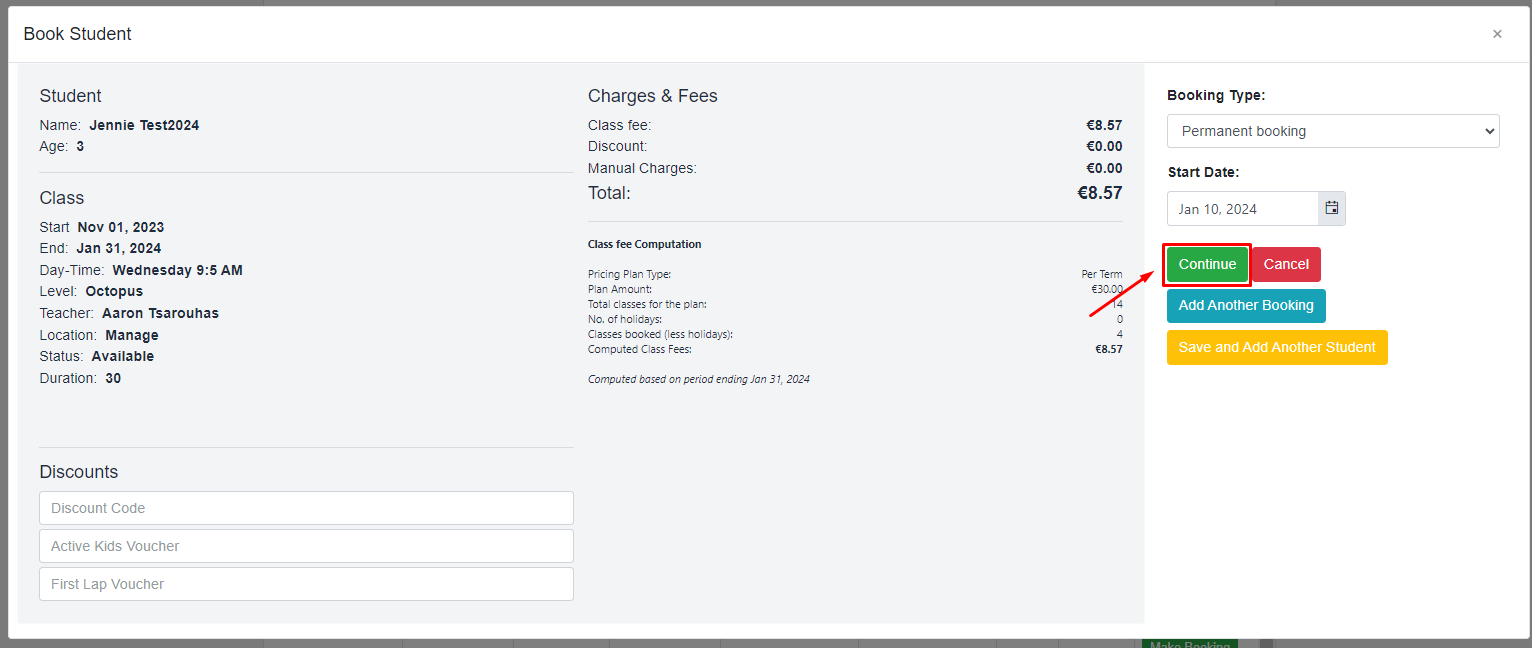
Task: Click Add Another Booking button
Action: pyautogui.click(x=1246, y=305)
